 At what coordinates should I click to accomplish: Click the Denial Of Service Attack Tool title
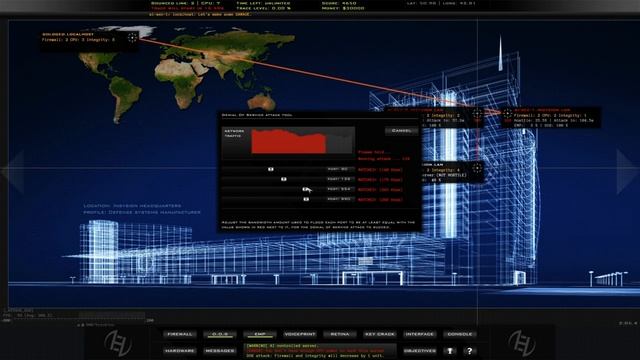tap(257, 115)
